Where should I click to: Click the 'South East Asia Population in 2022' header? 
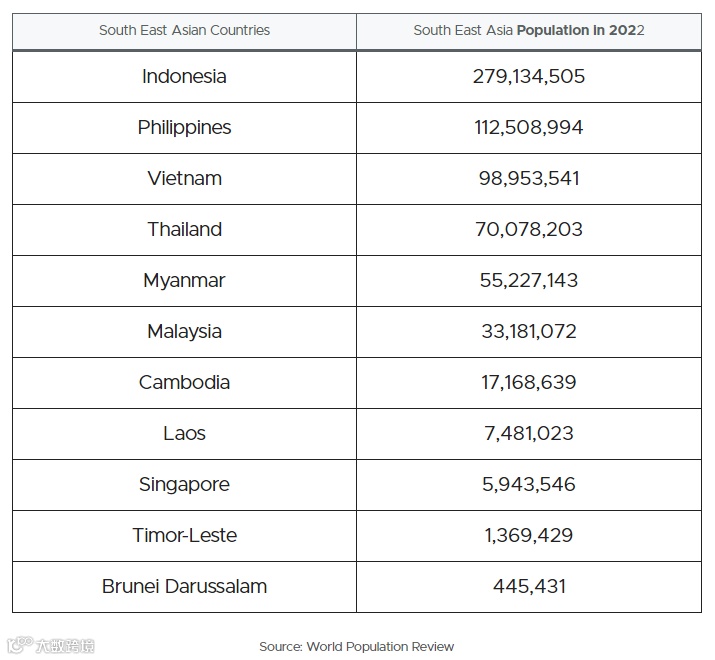528,30
